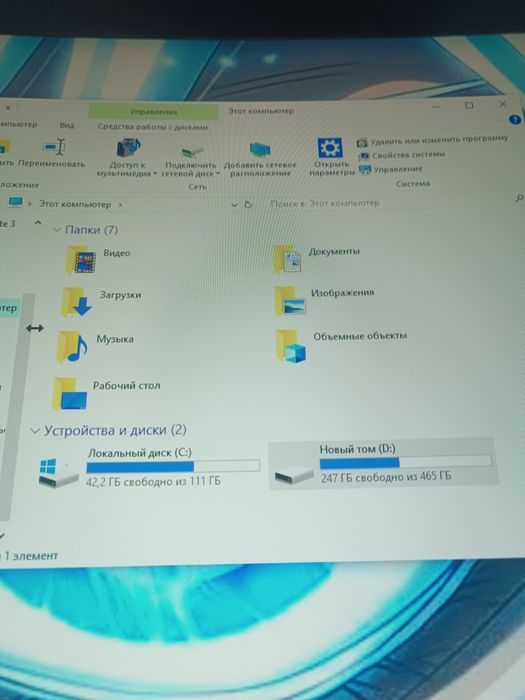Click the Переименовать ribbon icon
Screen dimensions: 525x700
(x=55, y=146)
